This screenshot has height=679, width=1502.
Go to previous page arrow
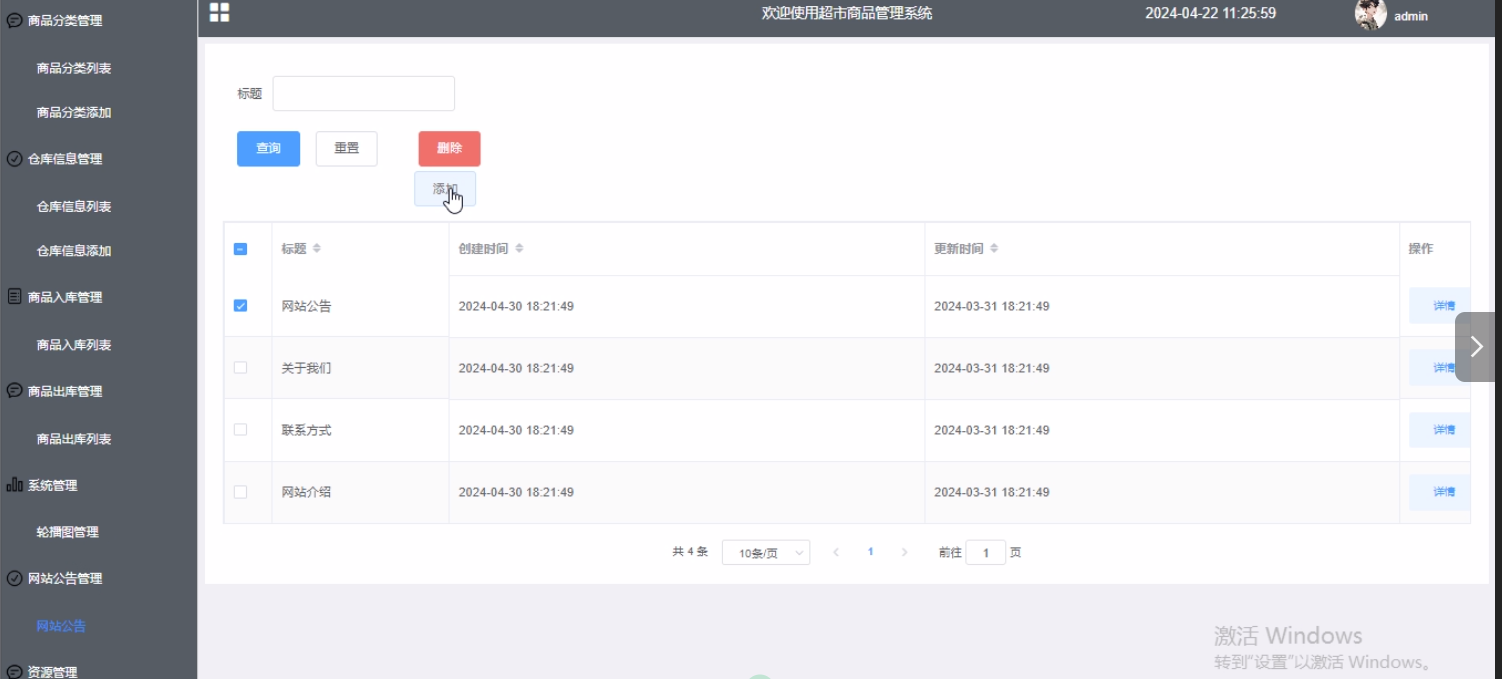pyautogui.click(x=836, y=552)
